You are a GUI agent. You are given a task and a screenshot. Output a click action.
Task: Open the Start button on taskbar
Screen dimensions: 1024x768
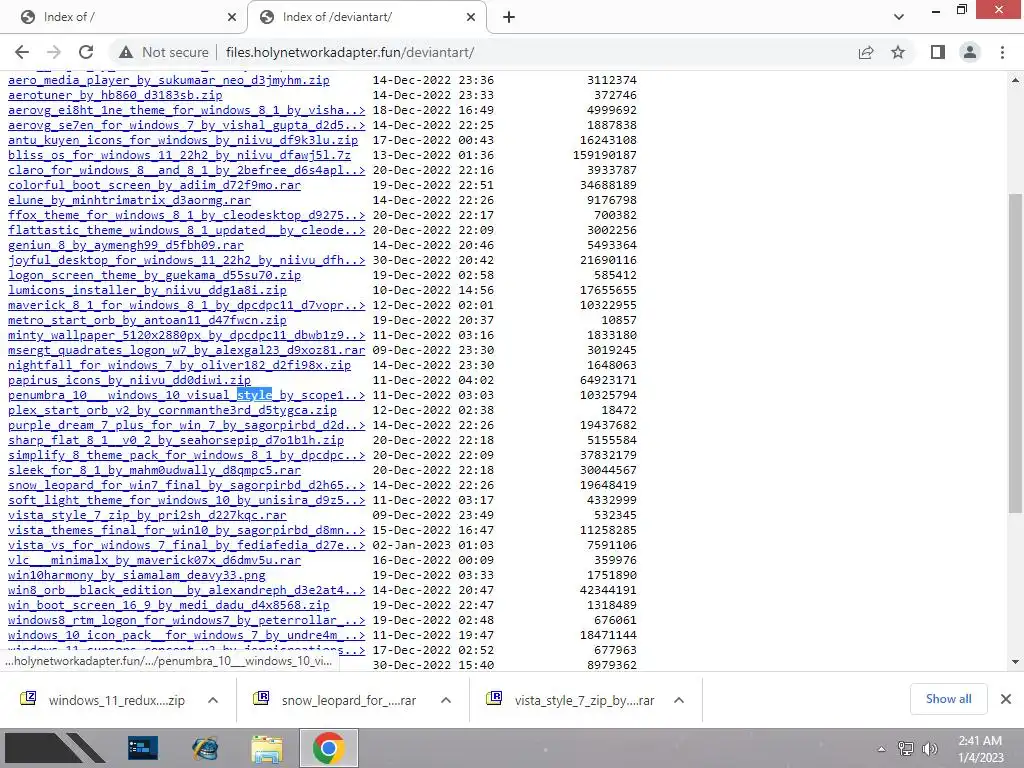56,748
